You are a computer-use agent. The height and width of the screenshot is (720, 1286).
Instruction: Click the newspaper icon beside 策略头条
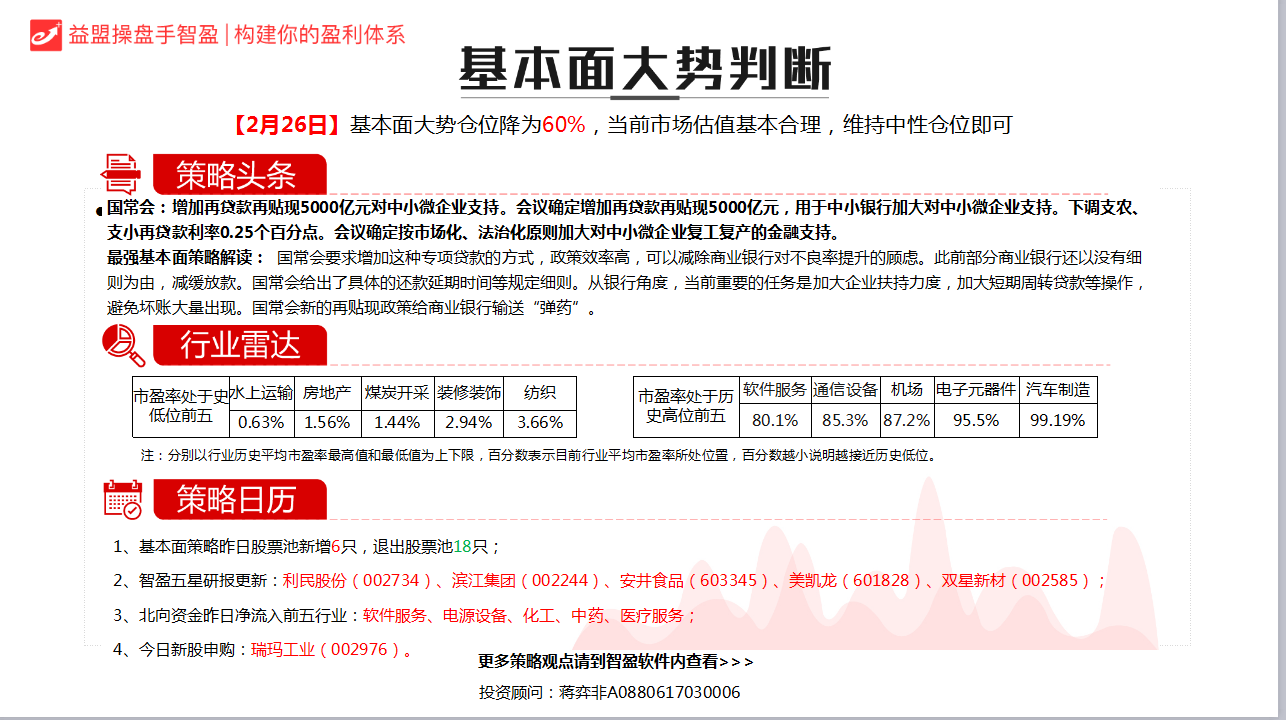(122, 174)
